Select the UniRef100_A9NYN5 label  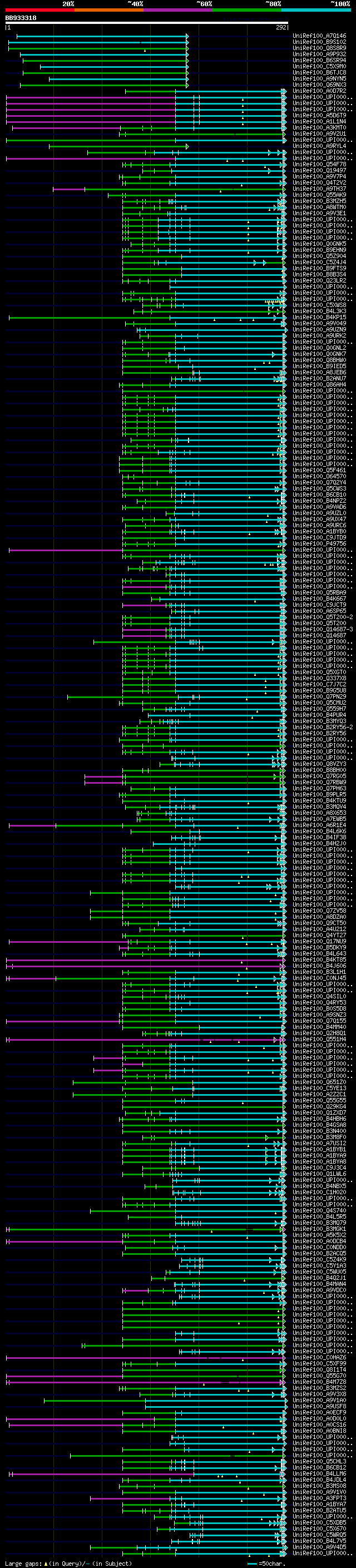pos(319,78)
